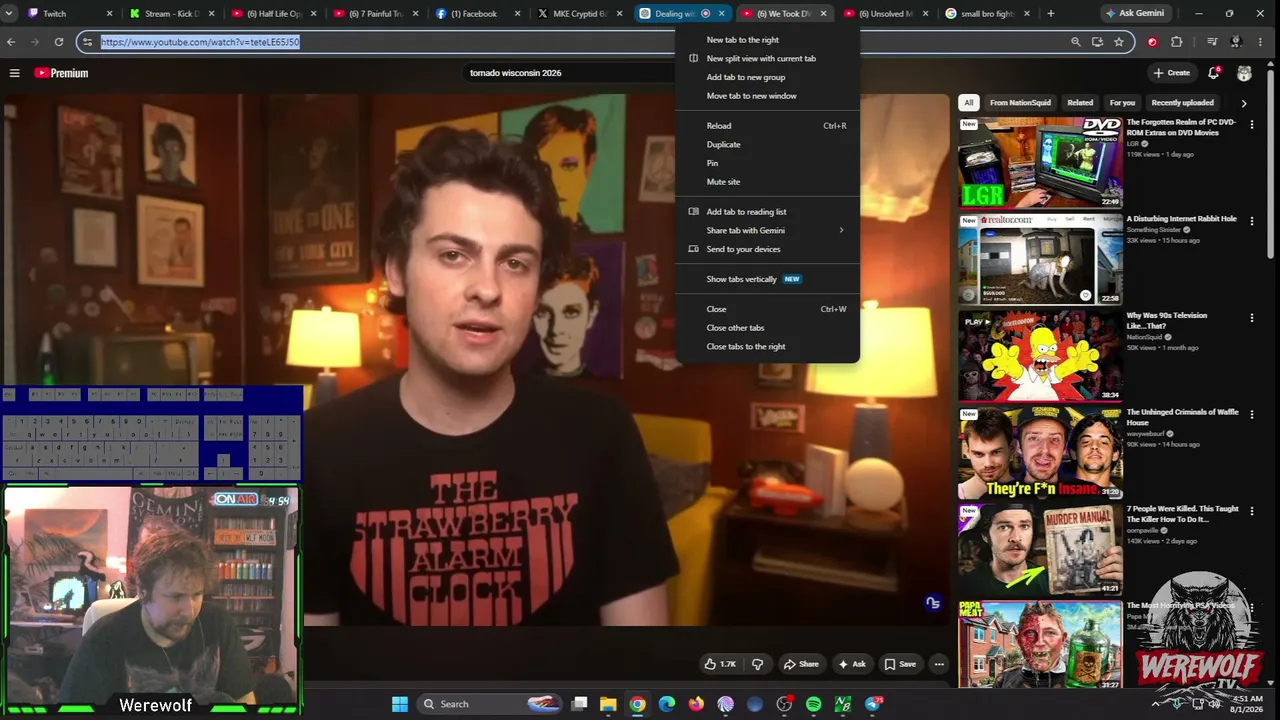
Task: Choose Duplicate from the tab context menu
Action: point(768,145)
